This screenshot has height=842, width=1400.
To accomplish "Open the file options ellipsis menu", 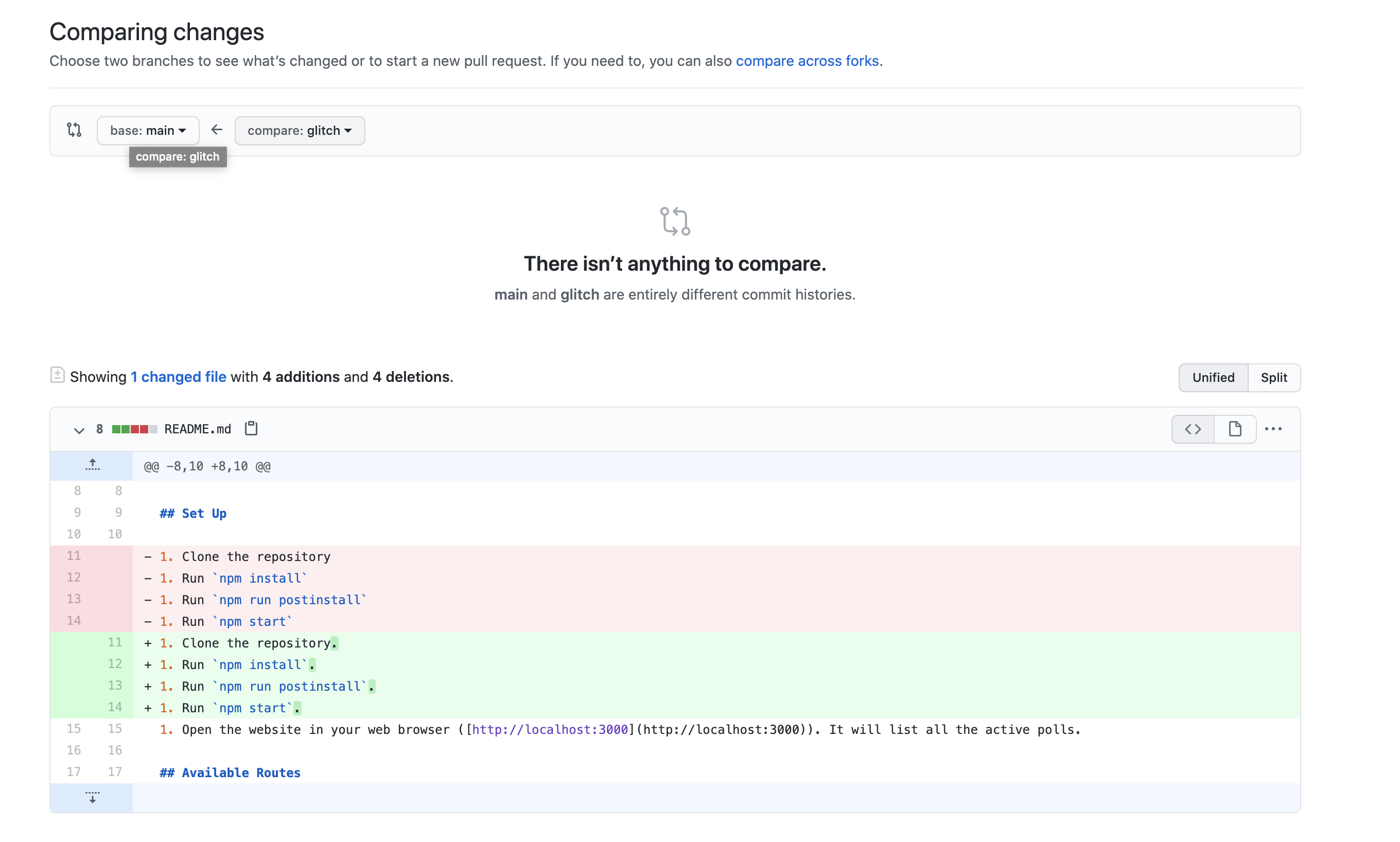I will point(1273,429).
